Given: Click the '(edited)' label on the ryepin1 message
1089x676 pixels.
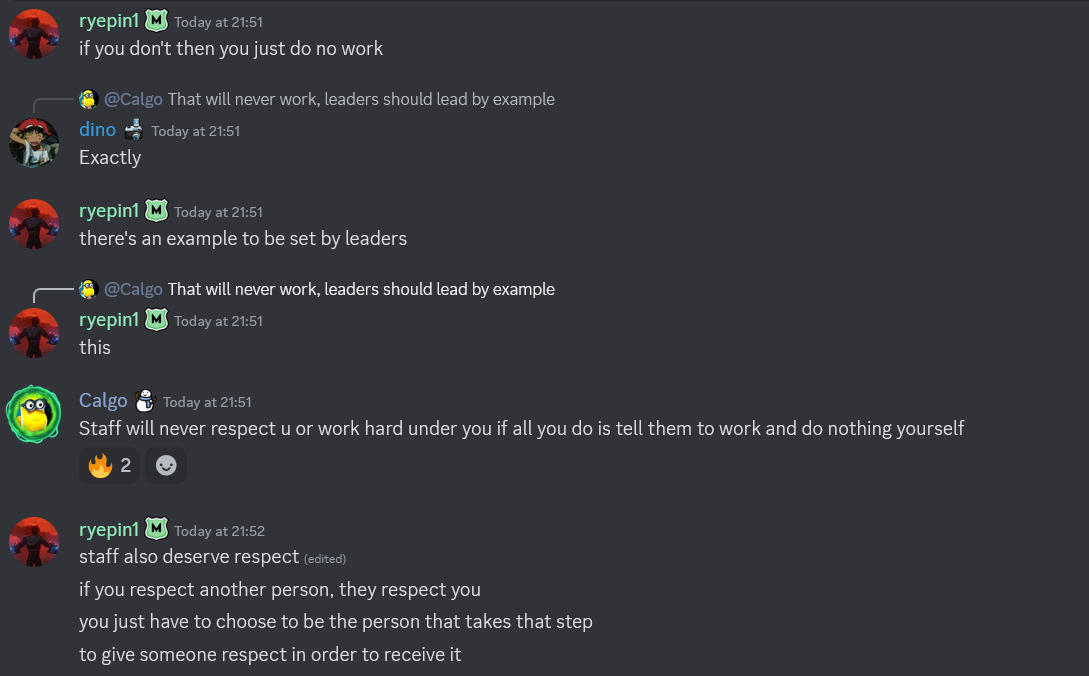Looking at the screenshot, I should click(325, 558).
